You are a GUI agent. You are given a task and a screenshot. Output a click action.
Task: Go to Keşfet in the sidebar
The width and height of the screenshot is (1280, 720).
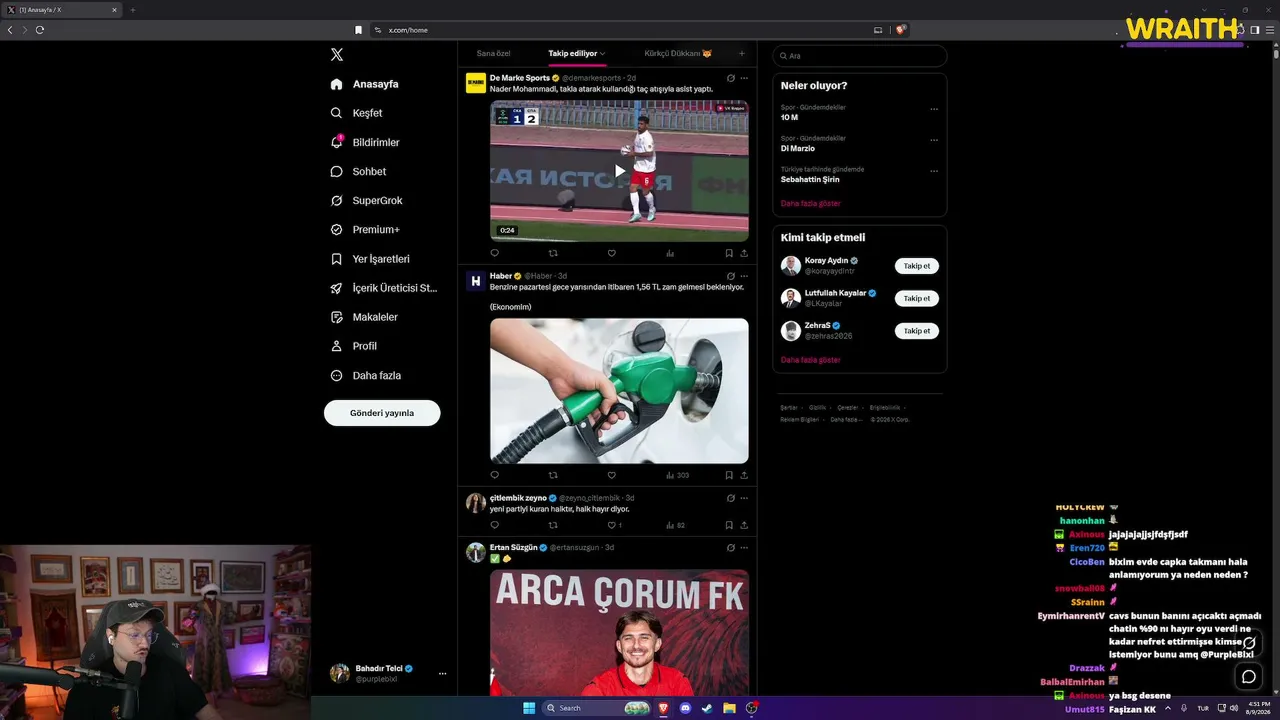357,113
